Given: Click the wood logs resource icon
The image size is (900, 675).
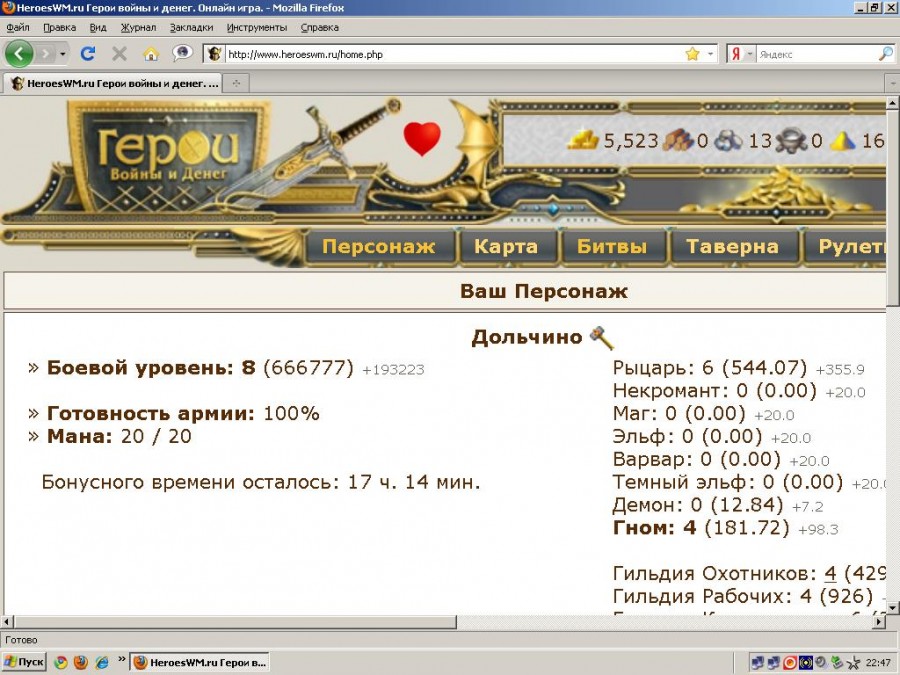Looking at the screenshot, I should point(677,139).
